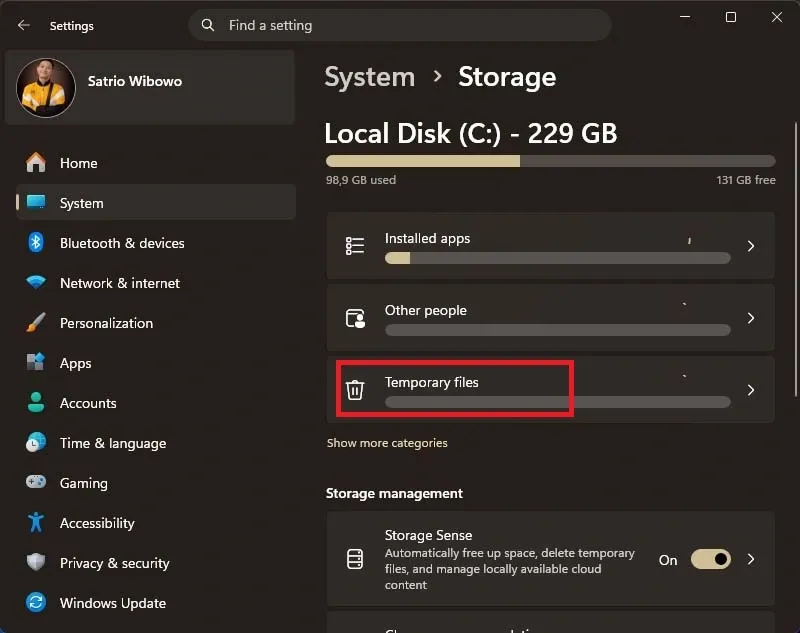Screen dimensions: 800x633
Task: Open the Accessibility figure icon
Action: (x=36, y=523)
